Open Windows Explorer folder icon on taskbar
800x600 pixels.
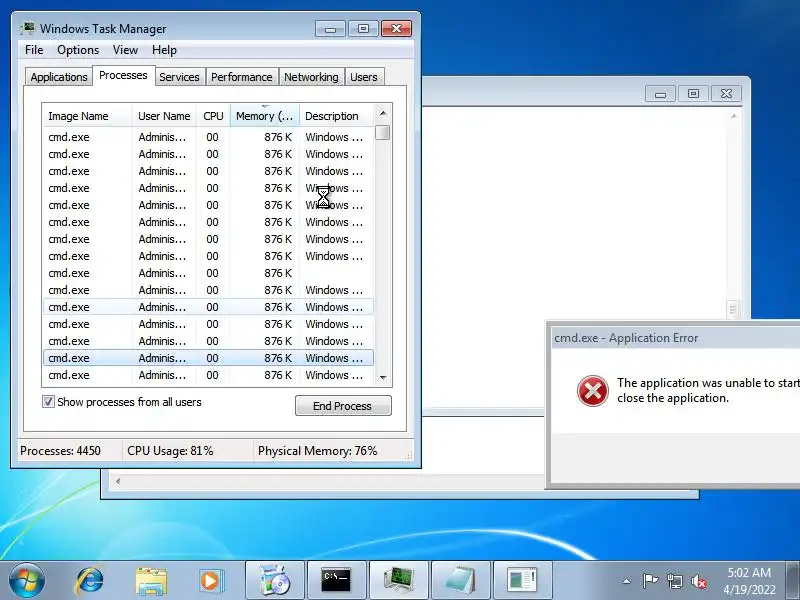151,581
